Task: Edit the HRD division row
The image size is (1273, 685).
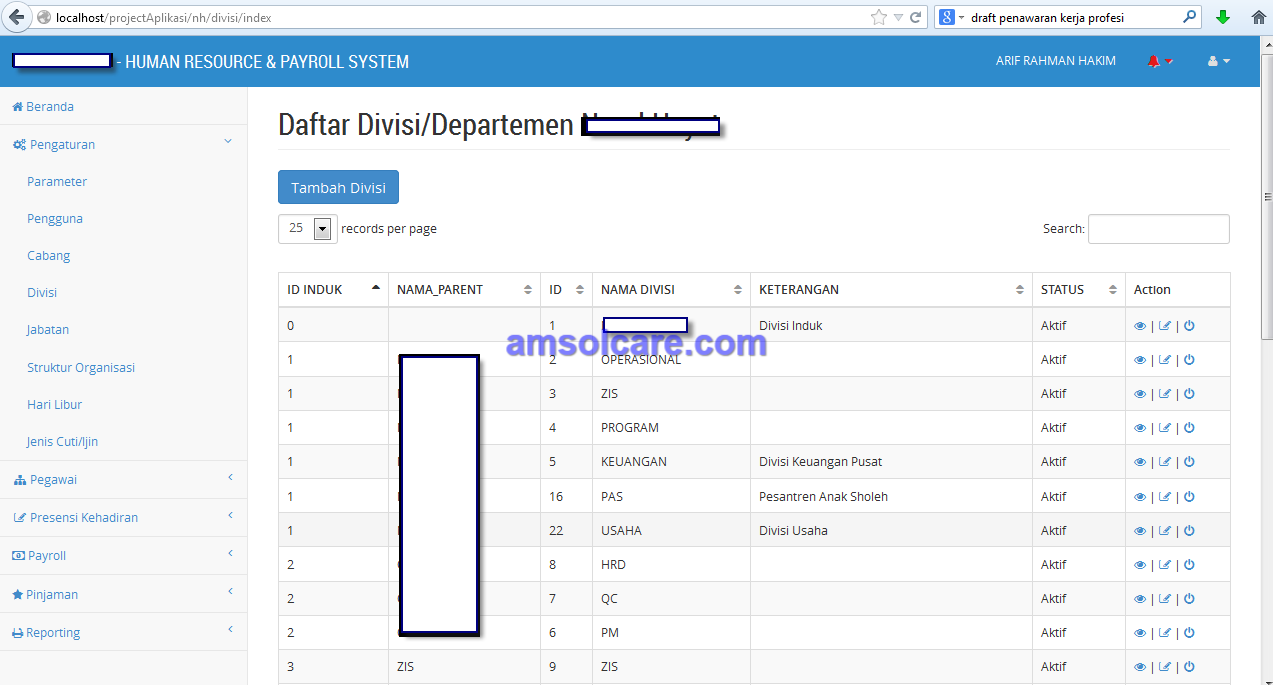Action: (x=1165, y=565)
